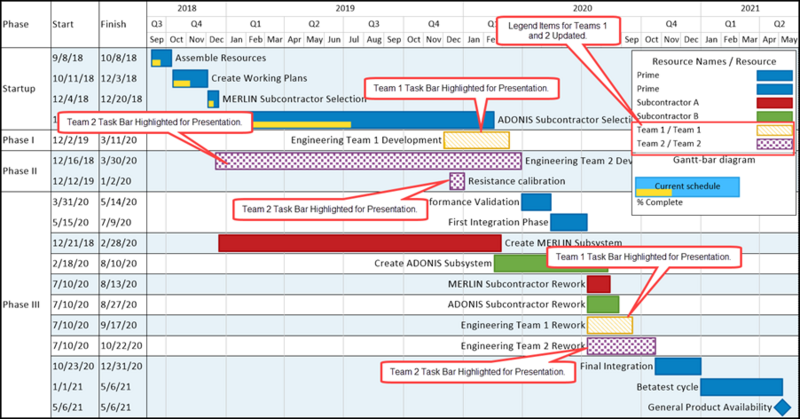Click the Team 1 hatched legend swatch

pyautogui.click(x=774, y=130)
